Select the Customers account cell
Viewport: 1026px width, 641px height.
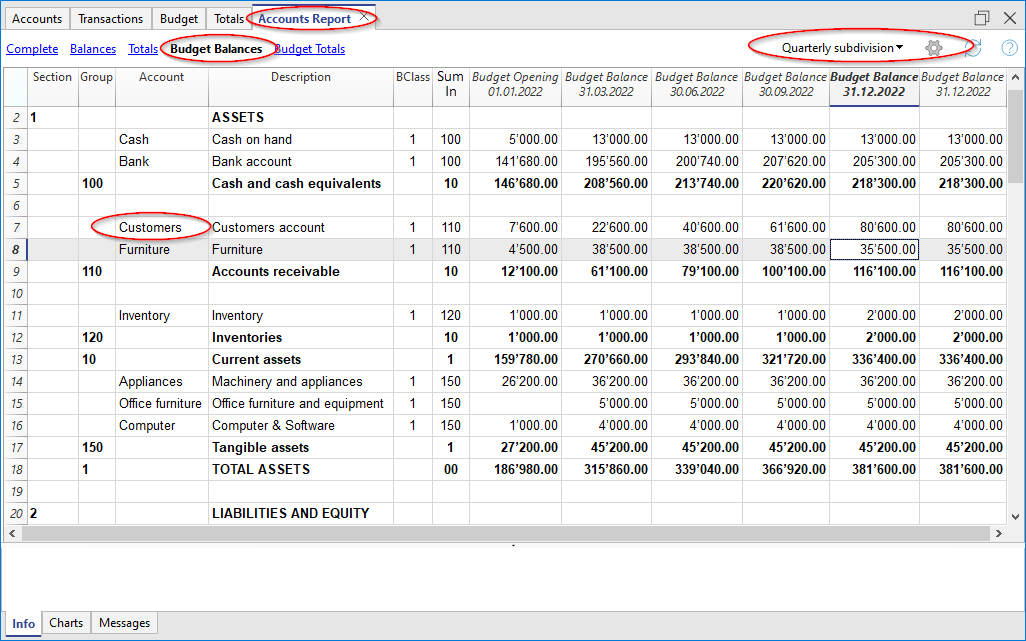coord(150,228)
